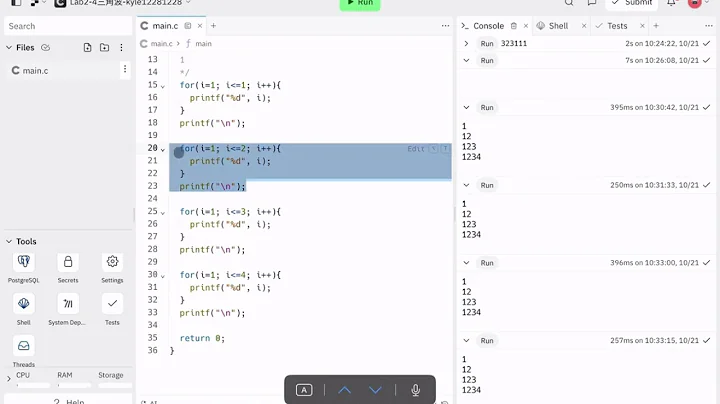The width and height of the screenshot is (720, 404).
Task: Collapse the Run entry from 10:30:42
Action: click(466, 107)
